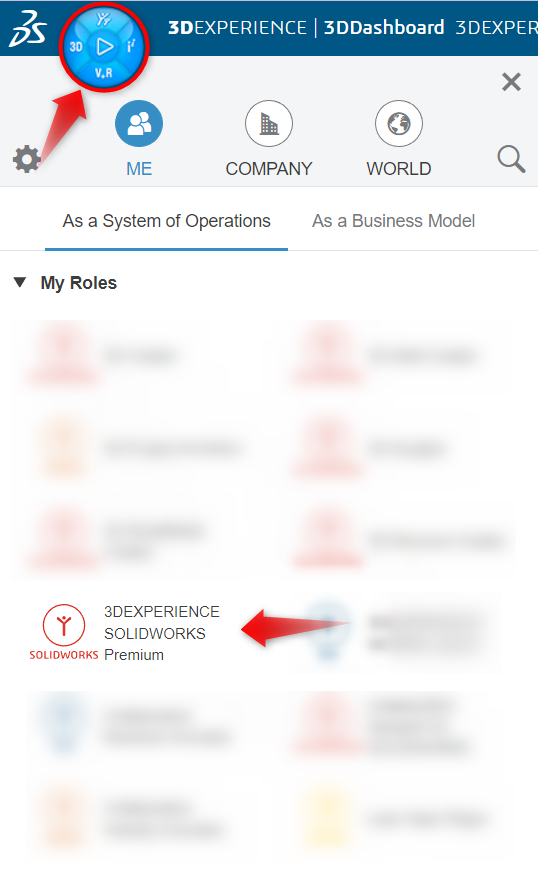The width and height of the screenshot is (538, 881).
Task: Select the ME people icon
Action: coord(139,124)
